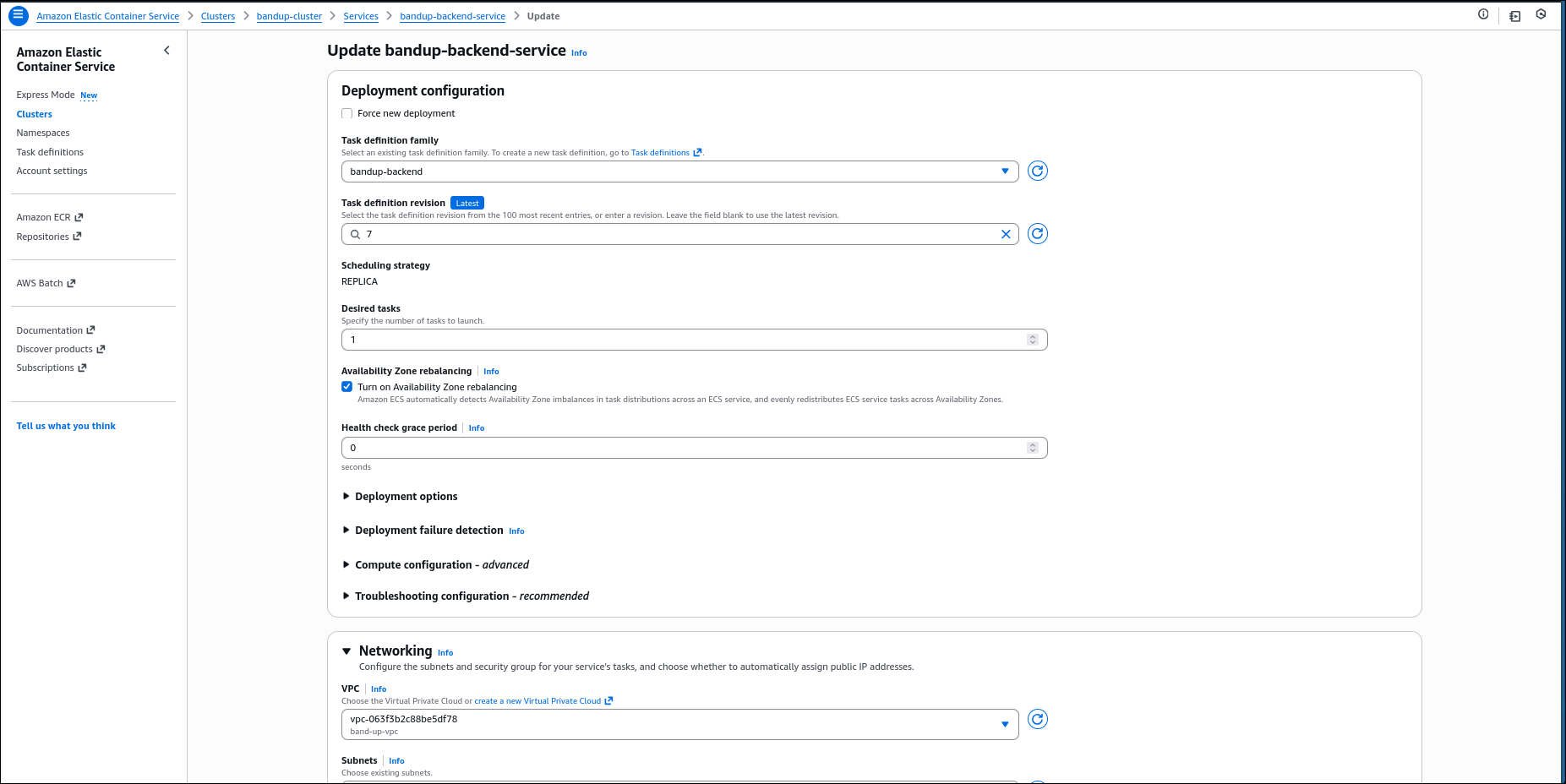Clear the task definition revision field
The width and height of the screenshot is (1566, 784).
coord(1005,234)
